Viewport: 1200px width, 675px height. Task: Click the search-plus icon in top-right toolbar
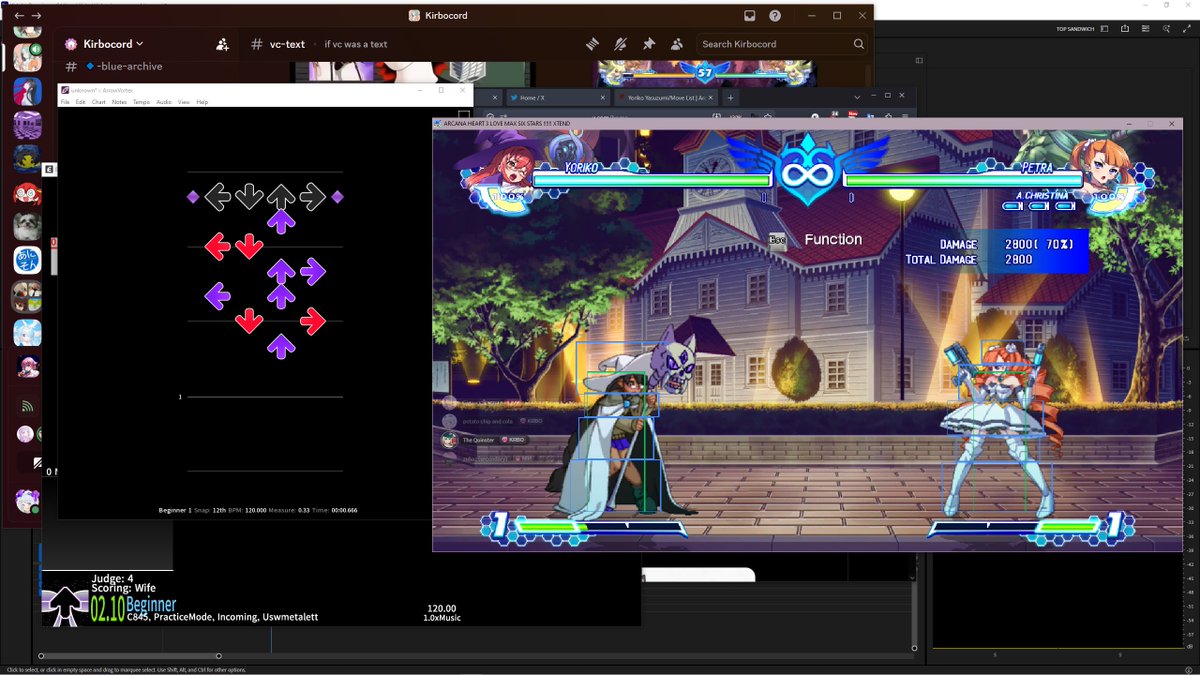pos(1166,29)
